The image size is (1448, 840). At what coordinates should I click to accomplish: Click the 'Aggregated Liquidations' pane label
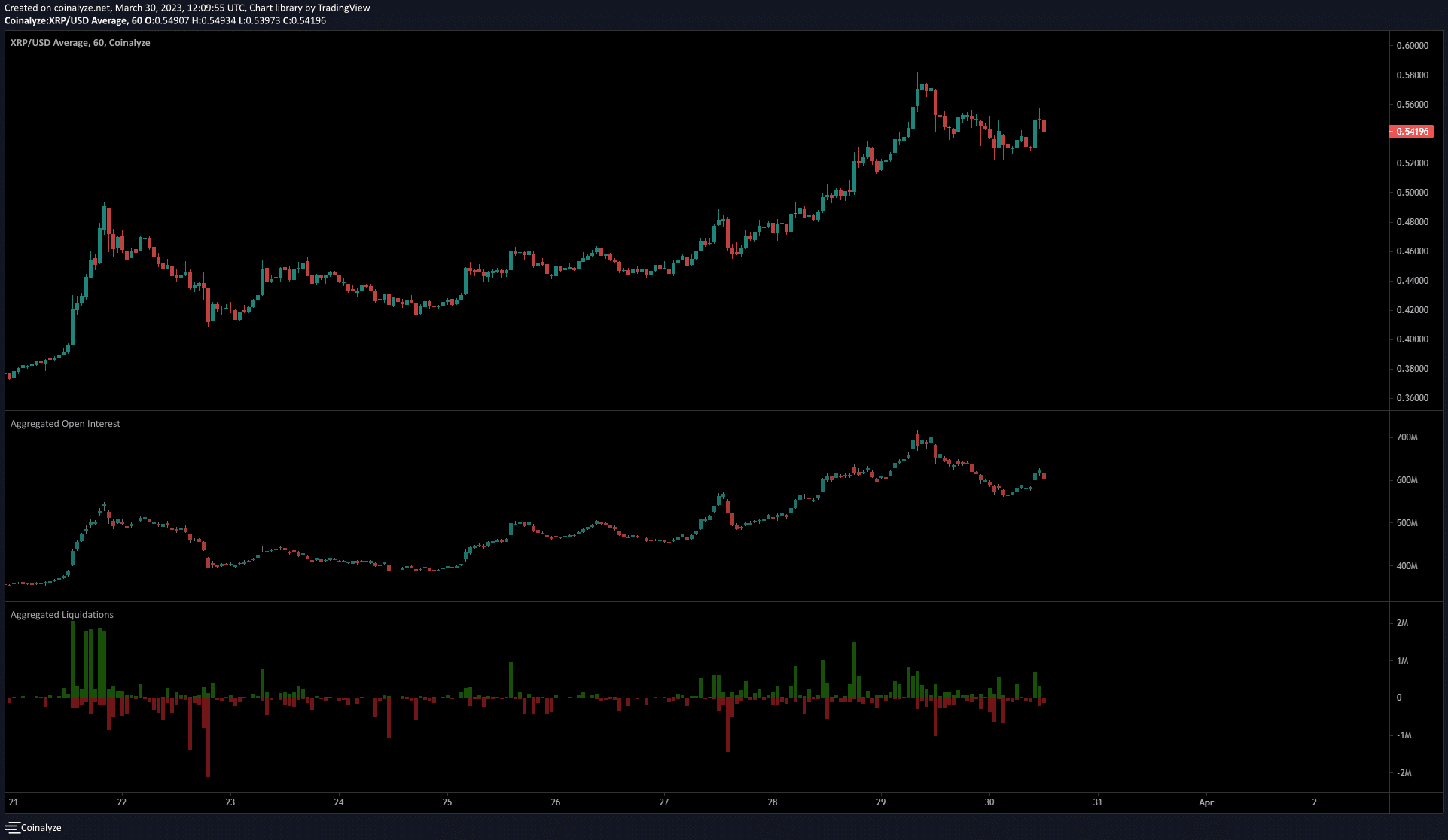pyautogui.click(x=62, y=615)
